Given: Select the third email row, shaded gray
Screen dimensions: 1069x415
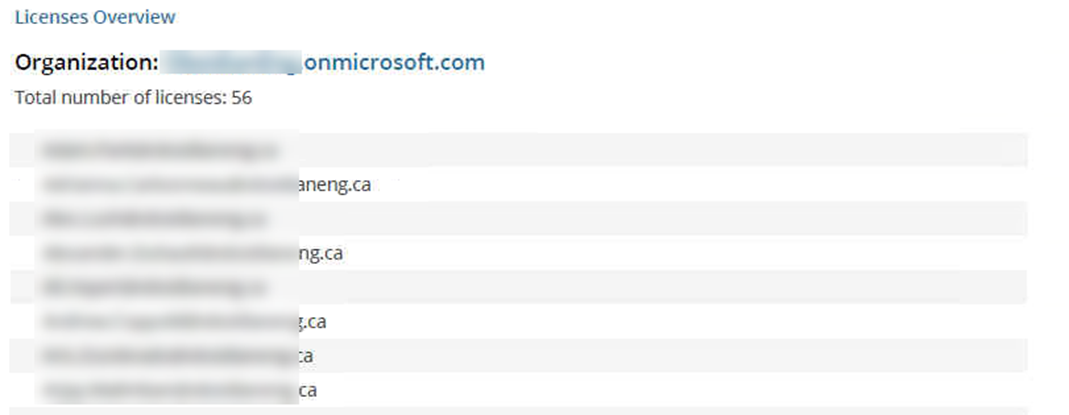Looking at the screenshot, I should [518, 218].
